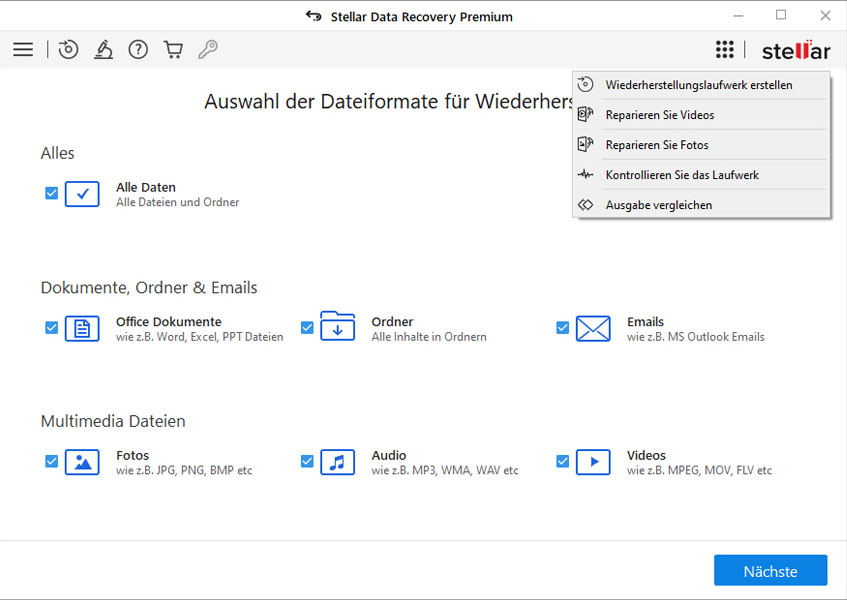Click "Alle Inhalte in Ordnern" description

click(x=429, y=336)
